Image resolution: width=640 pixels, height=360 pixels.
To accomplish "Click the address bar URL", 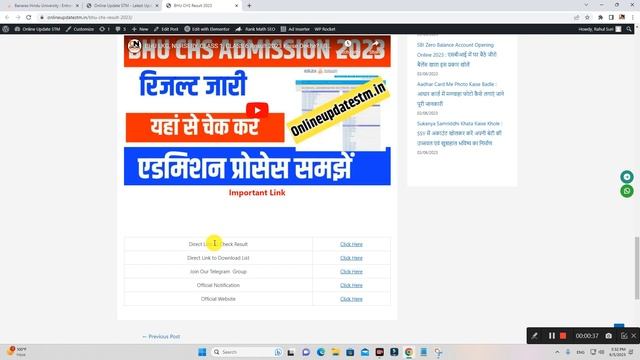I will pyautogui.click(x=89, y=18).
